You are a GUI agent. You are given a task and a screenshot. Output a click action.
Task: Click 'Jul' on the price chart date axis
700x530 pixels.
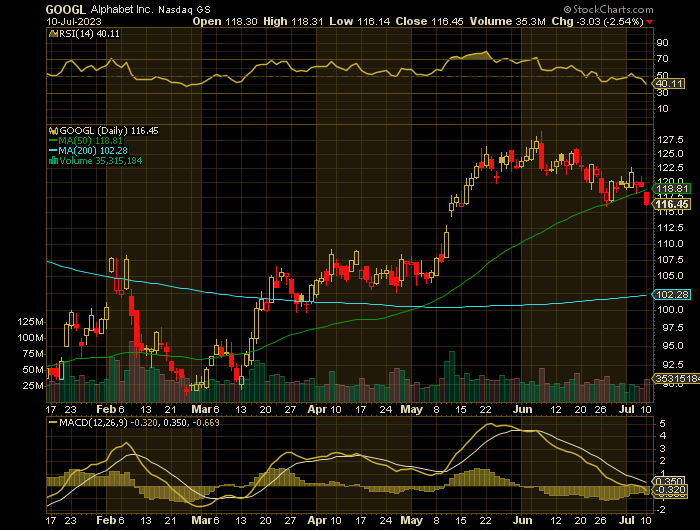pyautogui.click(x=628, y=409)
